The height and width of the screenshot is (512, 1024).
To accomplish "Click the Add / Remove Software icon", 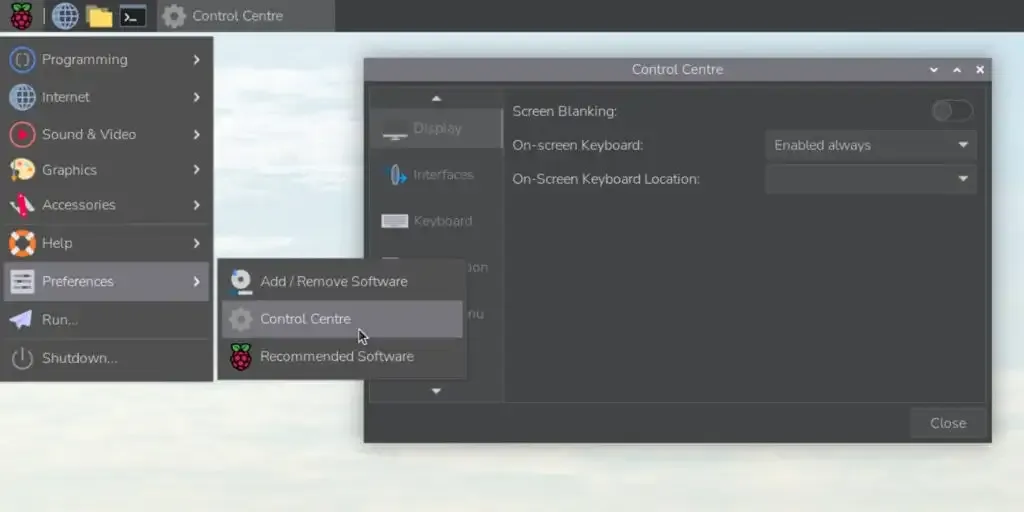I will pyautogui.click(x=241, y=281).
